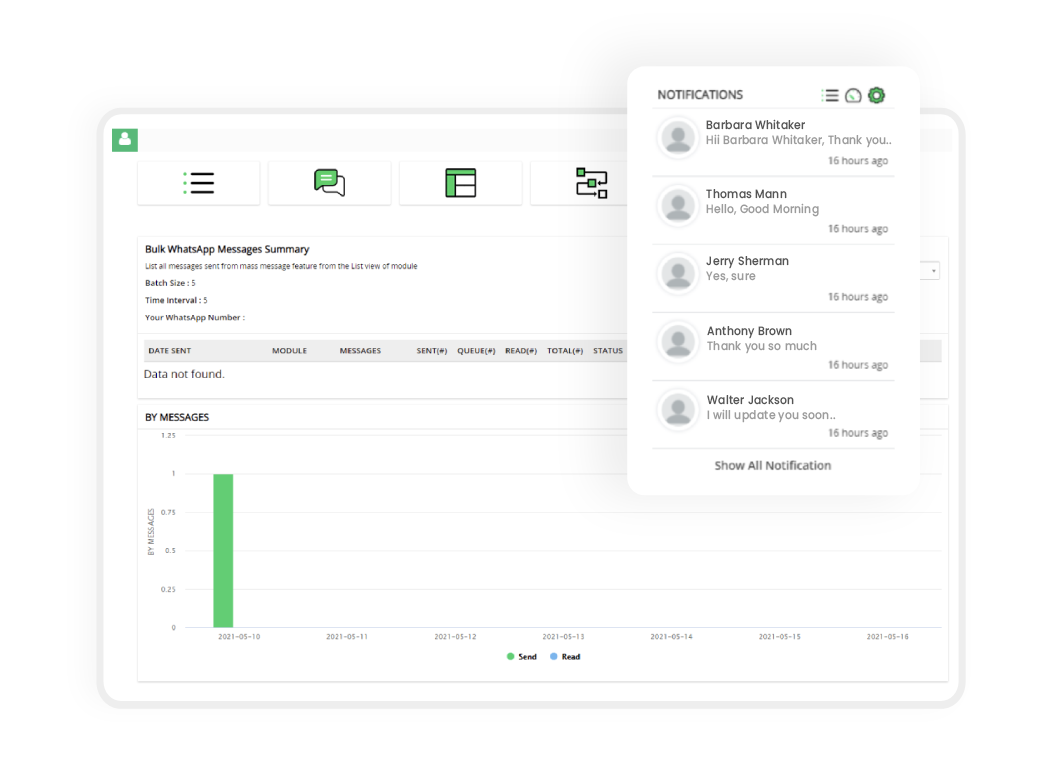Click the 'Data not found.' text
This screenshot has width=1064, height=783.
point(184,374)
